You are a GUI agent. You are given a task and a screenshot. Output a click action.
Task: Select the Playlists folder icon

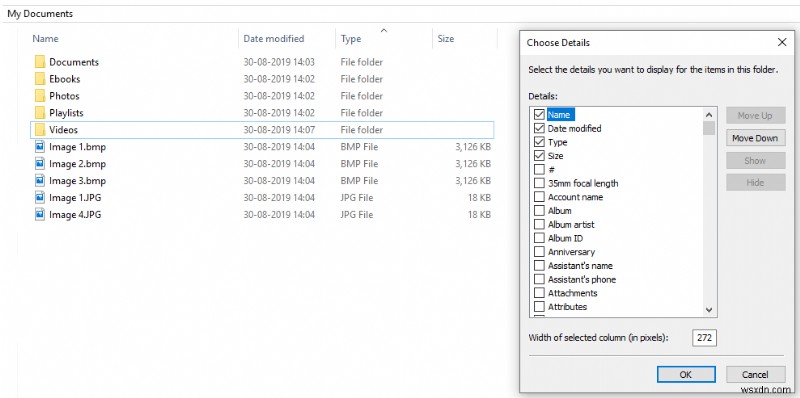[40, 113]
